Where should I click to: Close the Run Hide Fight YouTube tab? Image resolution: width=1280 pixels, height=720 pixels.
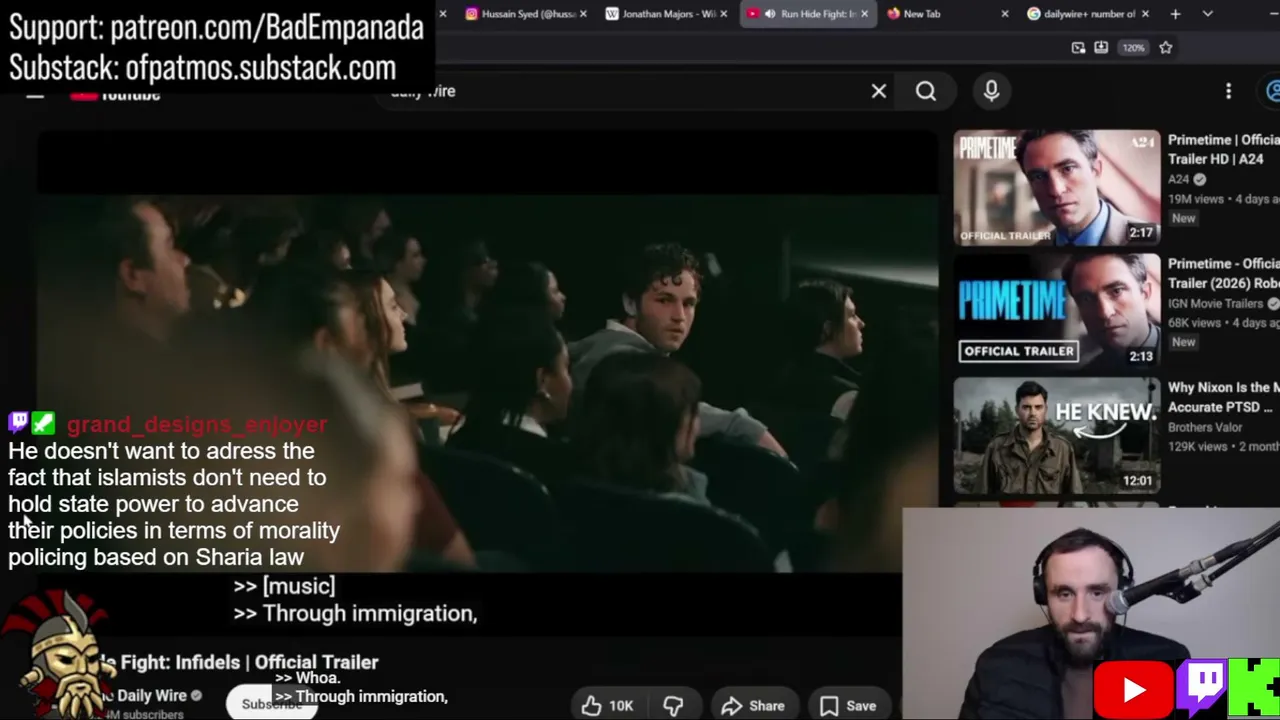tap(865, 14)
